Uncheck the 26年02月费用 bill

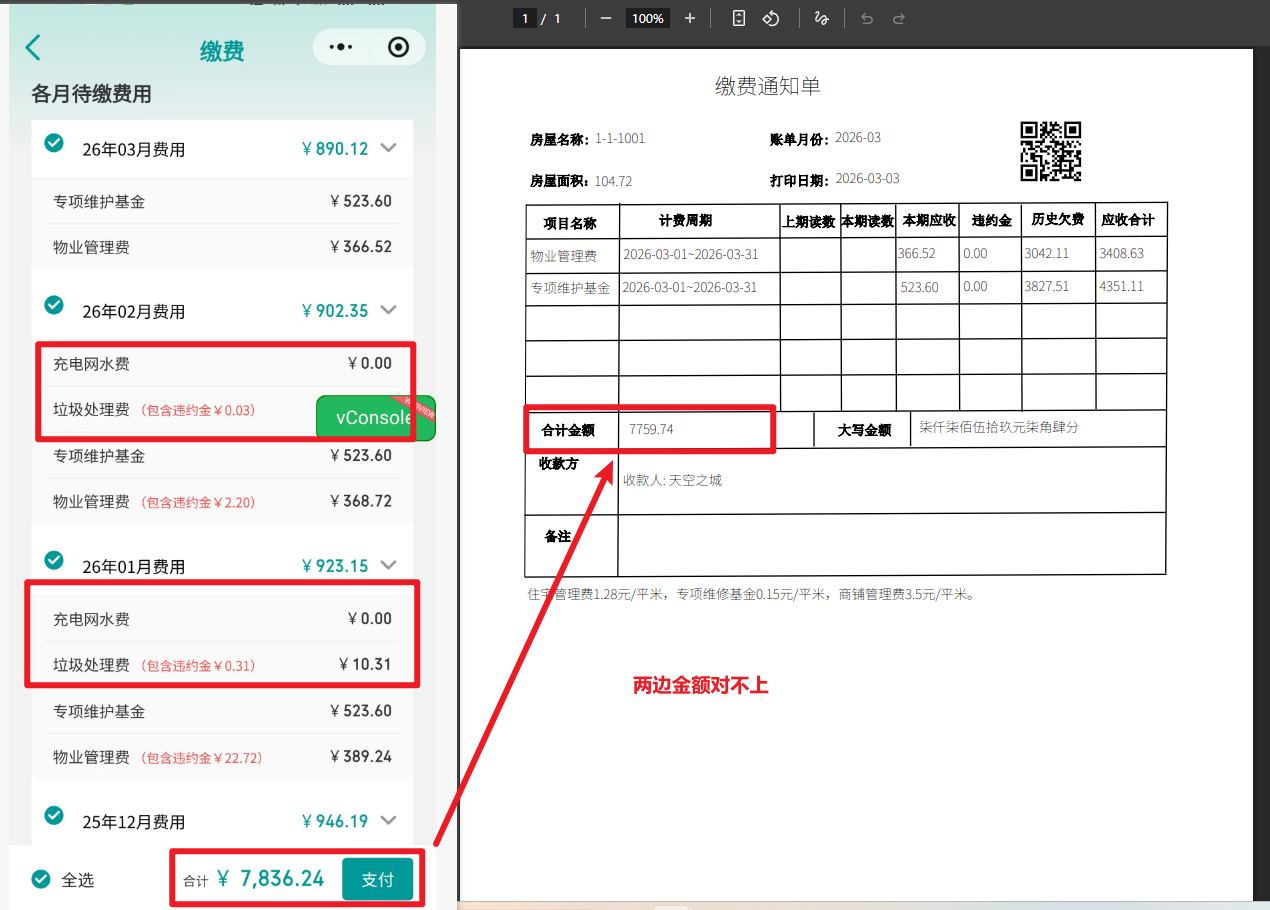[54, 305]
